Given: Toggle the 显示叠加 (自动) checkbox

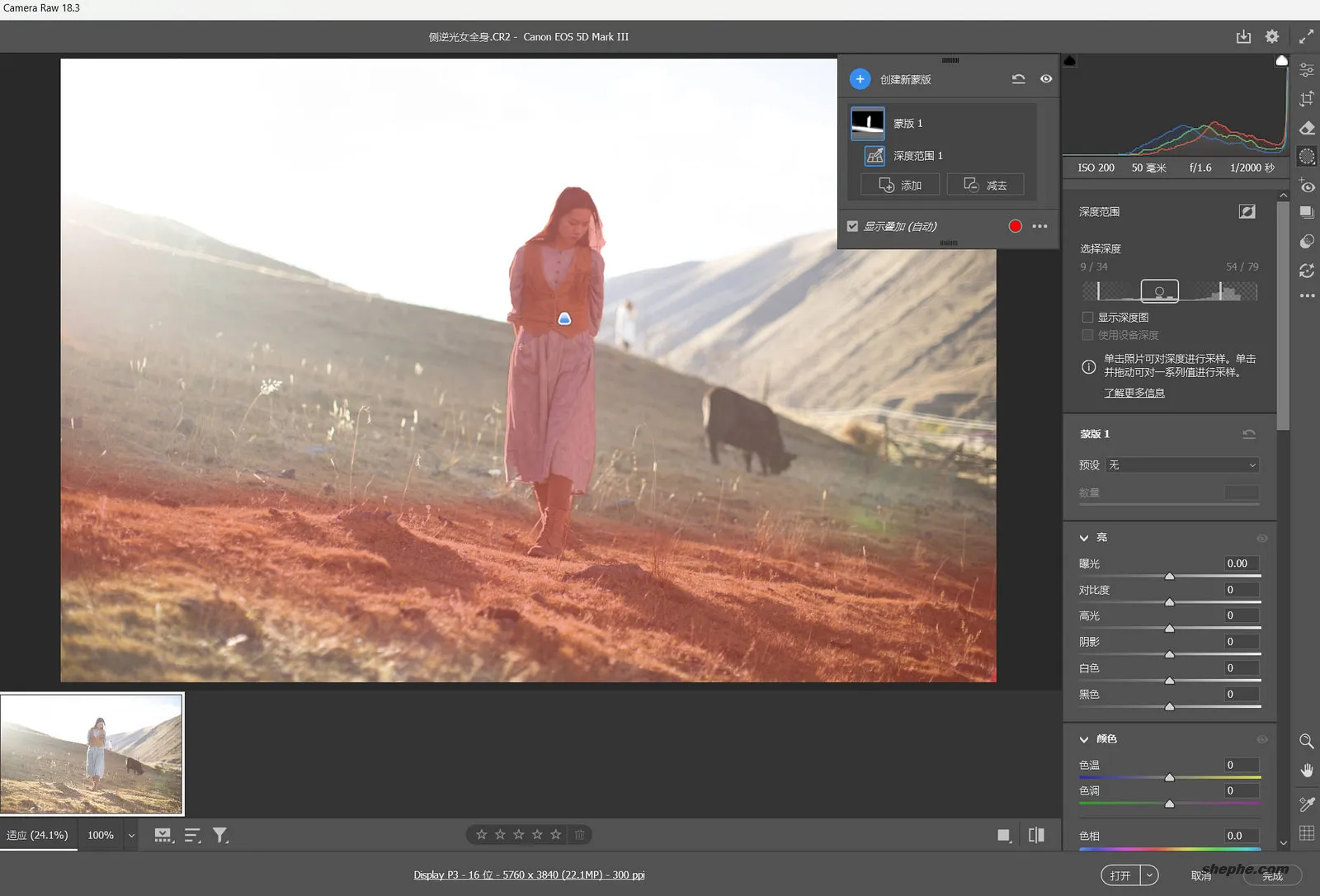Looking at the screenshot, I should coord(852,225).
